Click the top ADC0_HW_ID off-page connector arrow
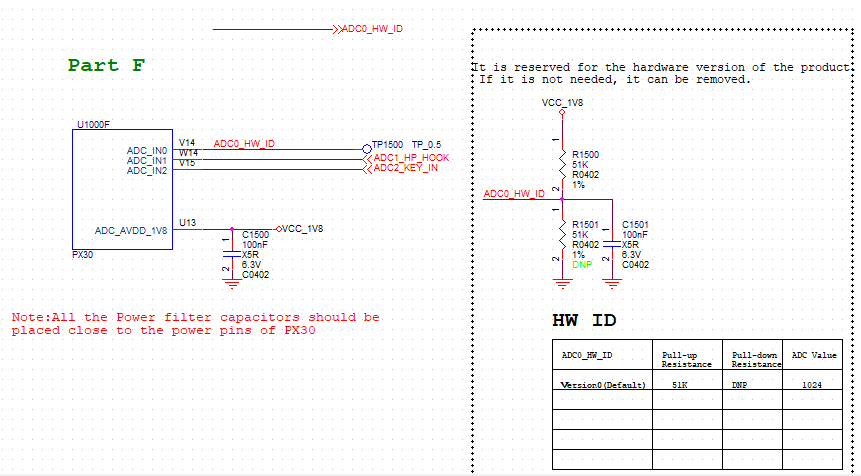861x476 pixels. [337, 29]
